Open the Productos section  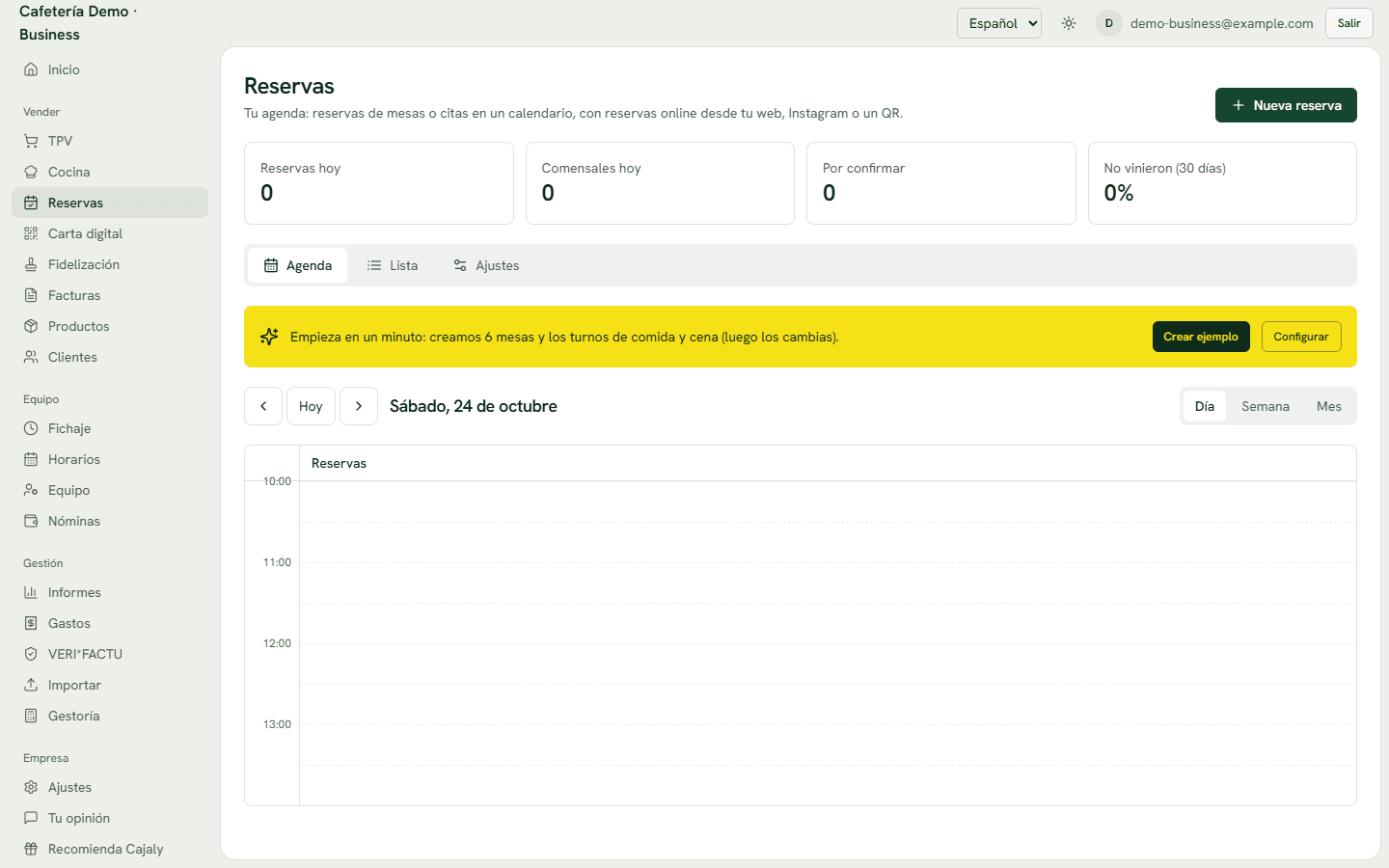coord(110,326)
